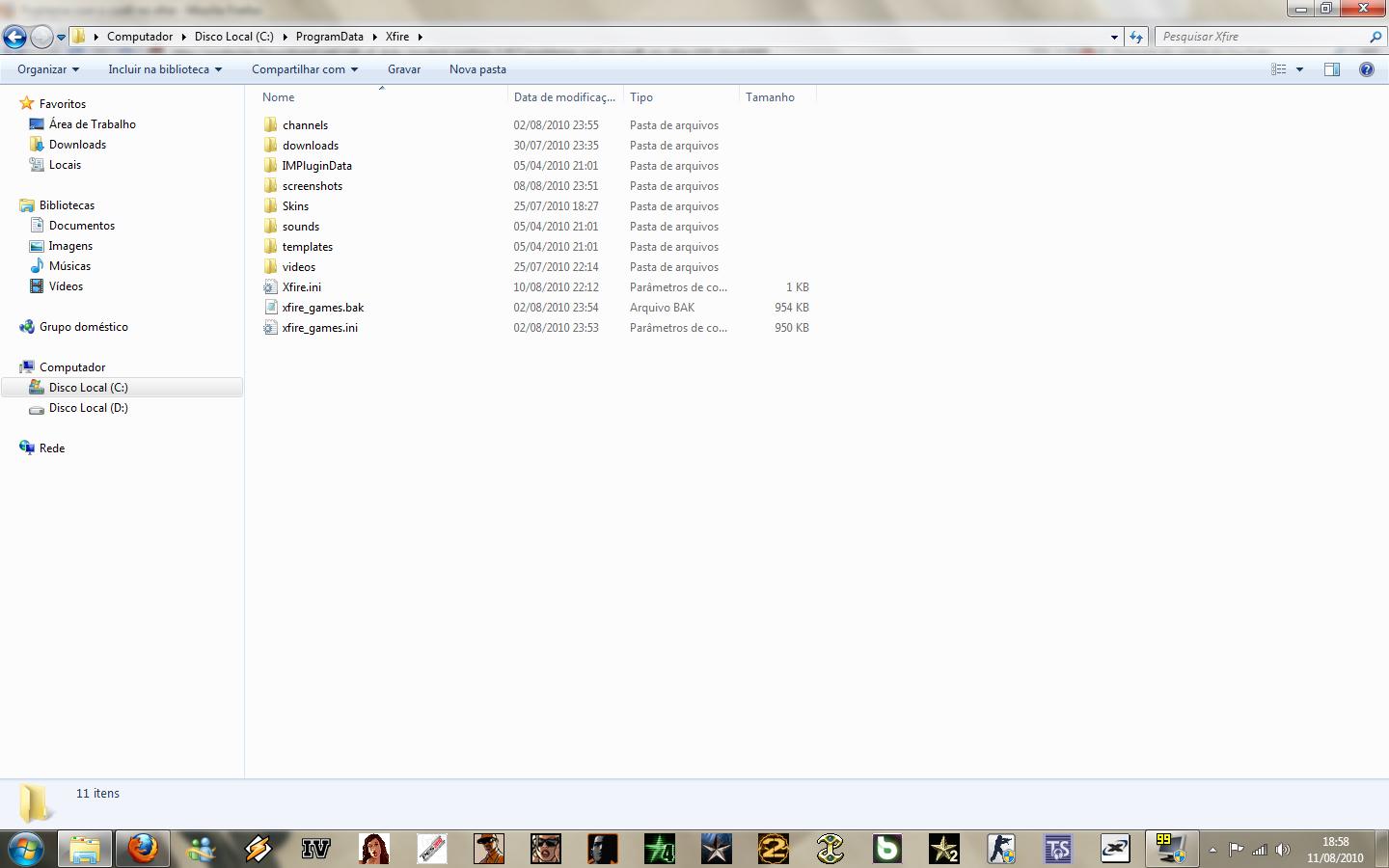This screenshot has width=1389, height=868.
Task: Sort by the Nome column header
Action: point(382,97)
